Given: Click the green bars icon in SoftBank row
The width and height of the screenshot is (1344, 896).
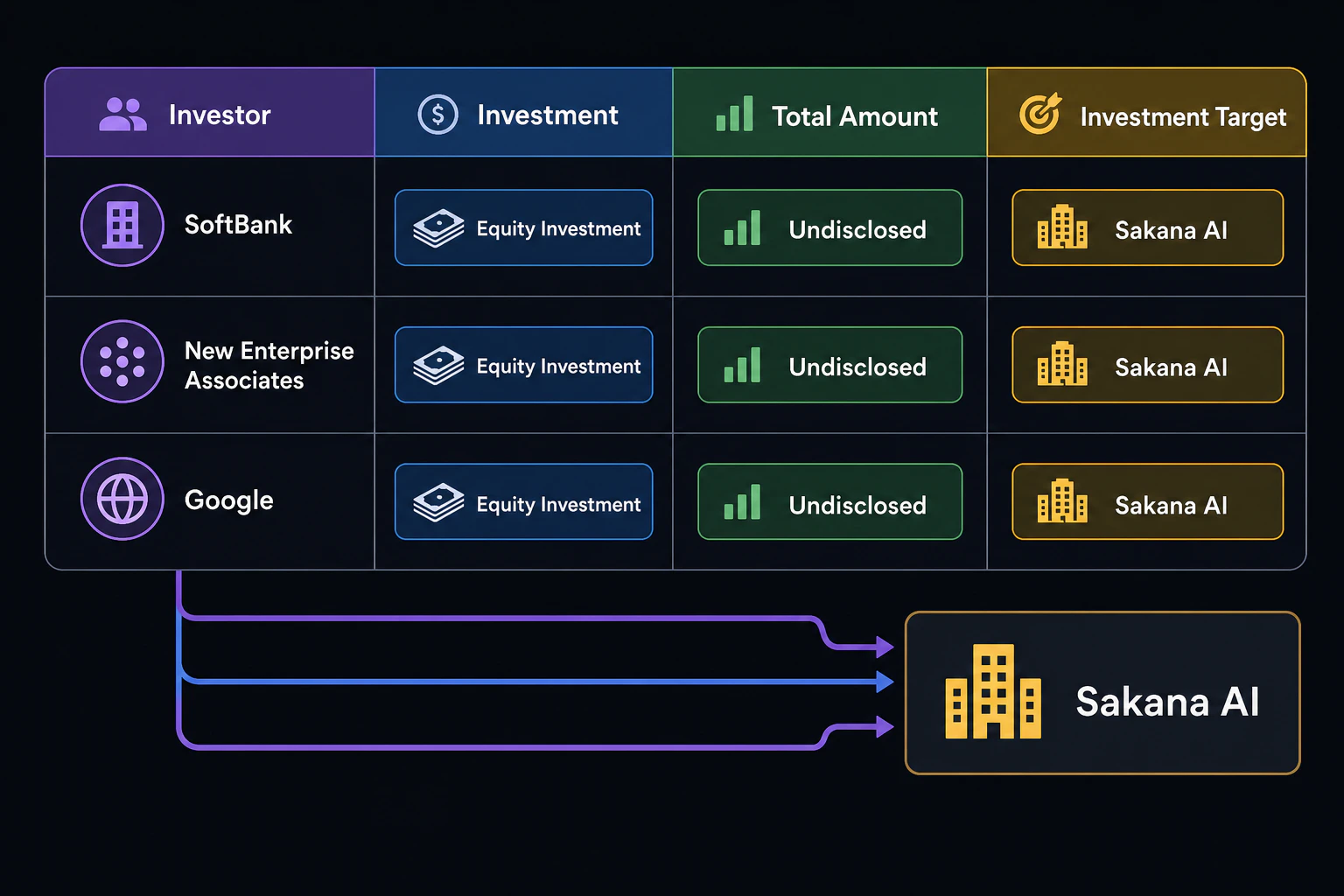Looking at the screenshot, I should pyautogui.click(x=742, y=228).
